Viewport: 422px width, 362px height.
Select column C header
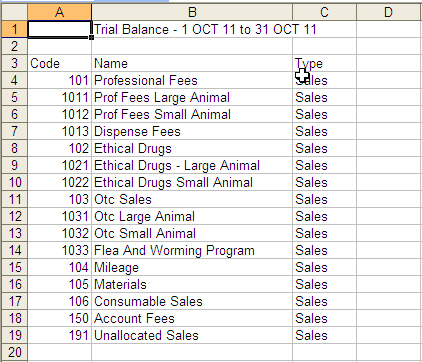[324, 12]
